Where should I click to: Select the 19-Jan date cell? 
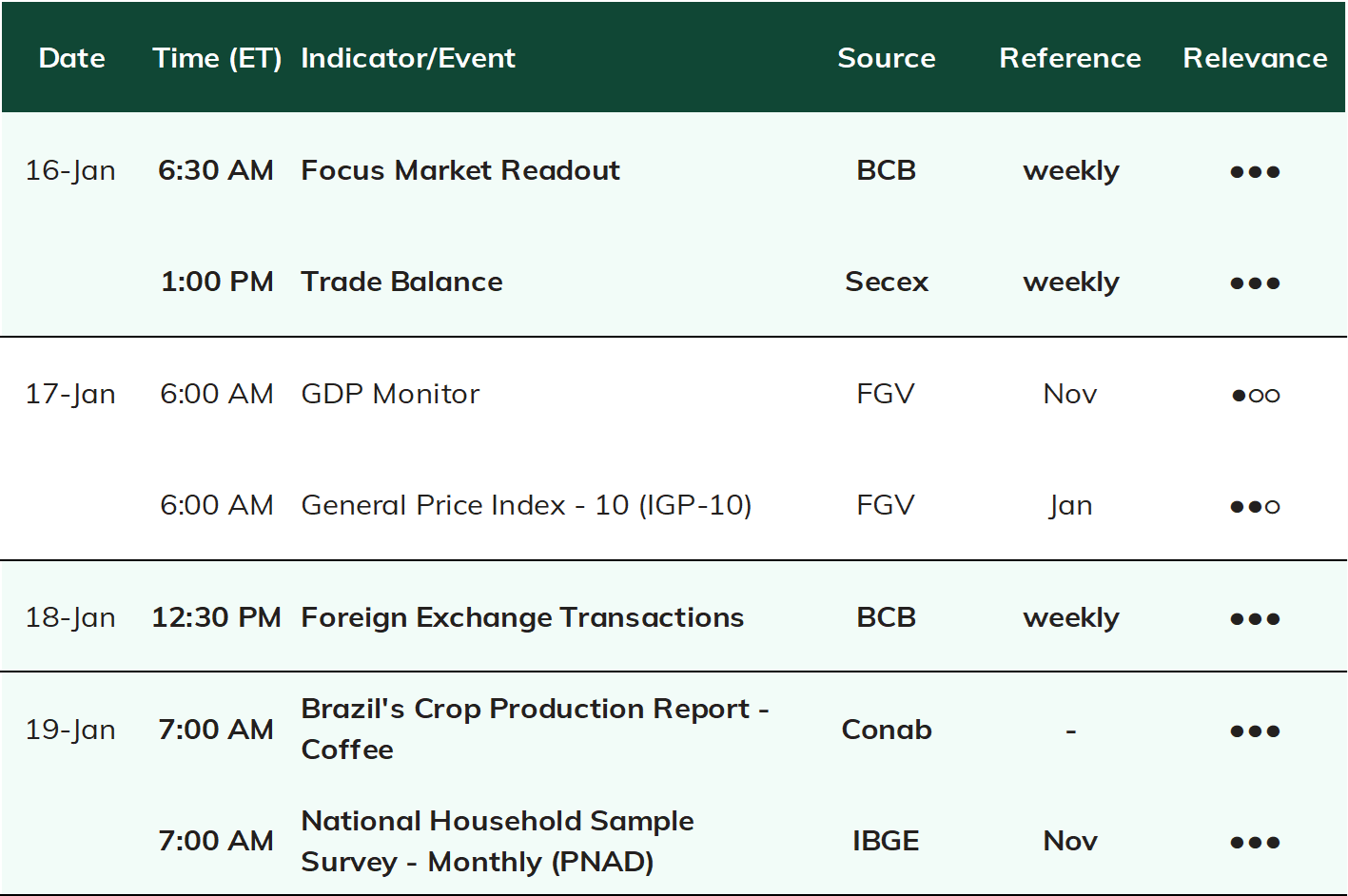click(70, 730)
